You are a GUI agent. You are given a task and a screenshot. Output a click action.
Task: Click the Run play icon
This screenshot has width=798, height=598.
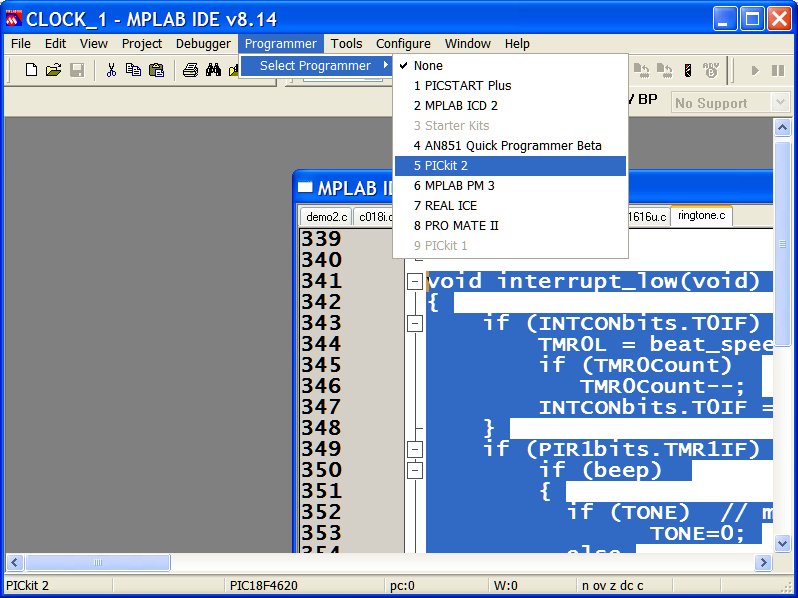click(x=755, y=70)
